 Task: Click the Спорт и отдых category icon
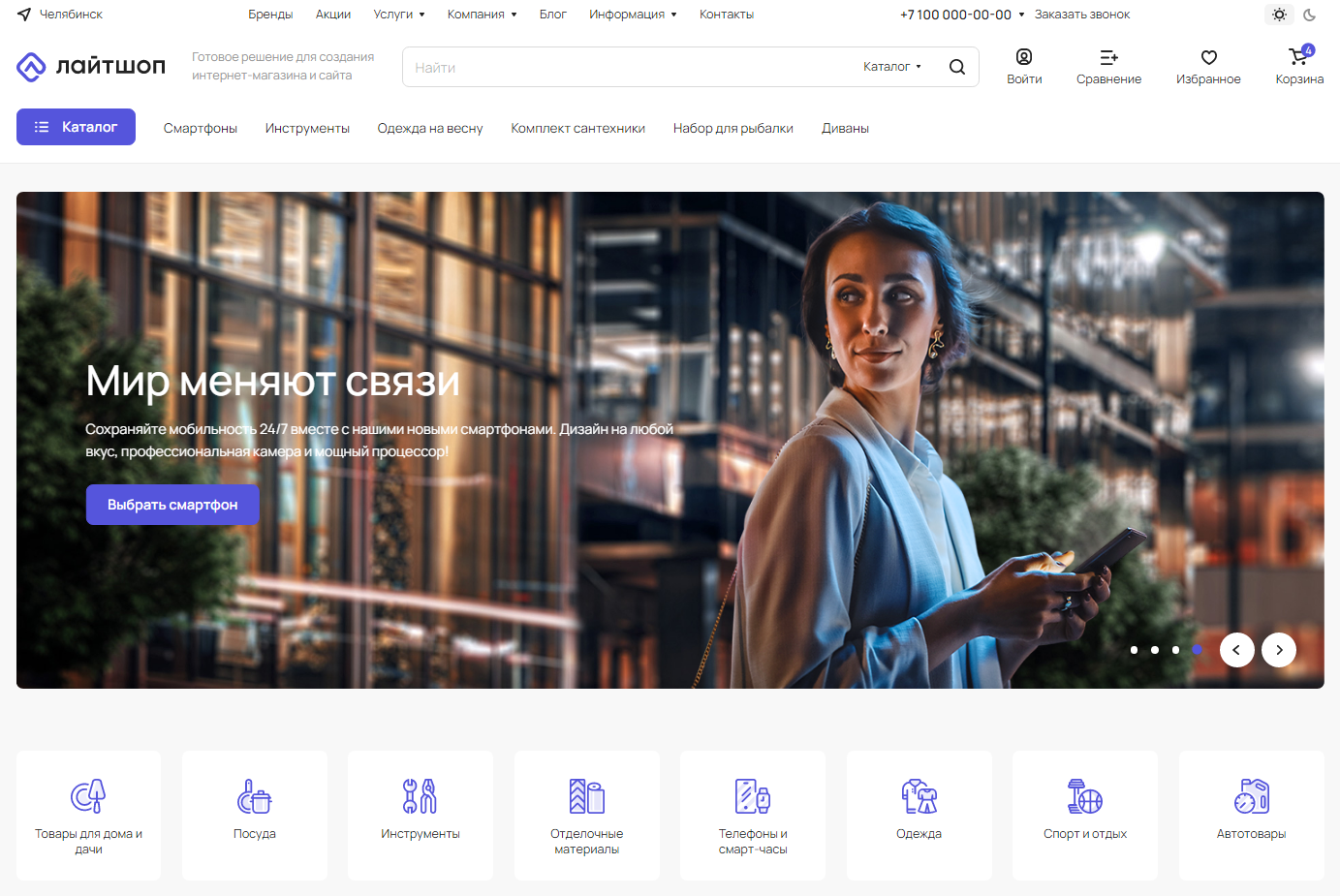[x=1085, y=796]
